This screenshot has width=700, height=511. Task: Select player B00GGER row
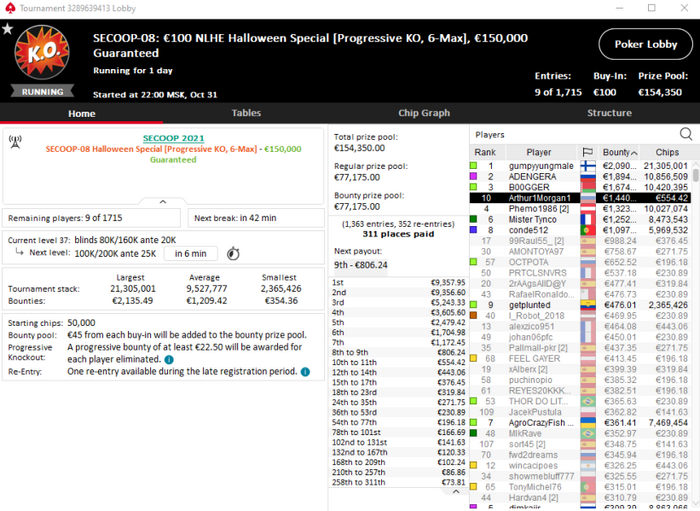(x=580, y=187)
